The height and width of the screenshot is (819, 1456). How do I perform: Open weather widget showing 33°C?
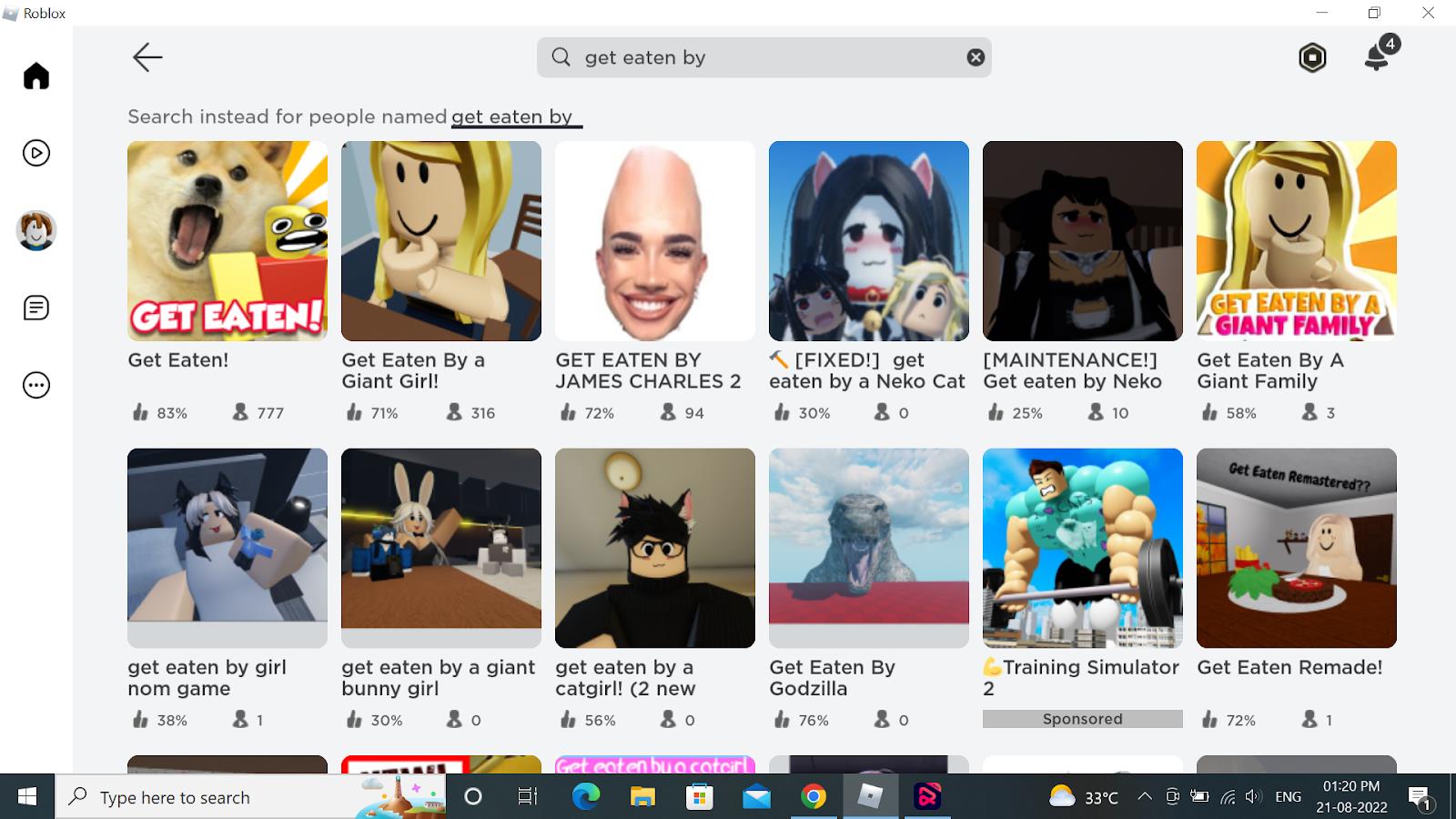[x=1083, y=797]
